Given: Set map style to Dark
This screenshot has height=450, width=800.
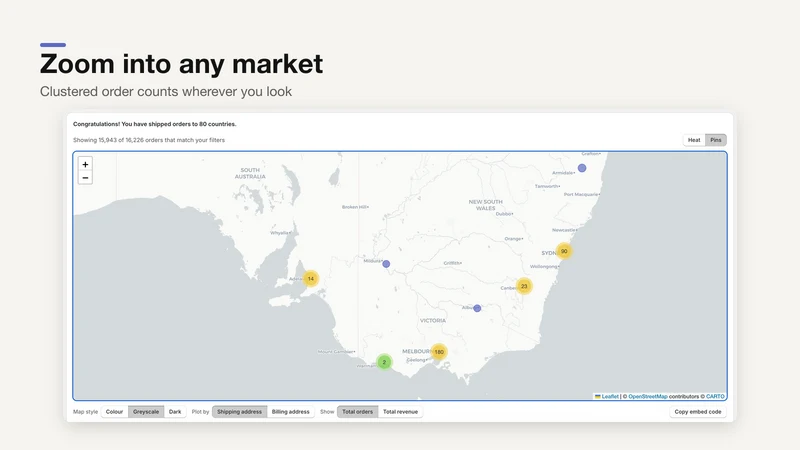Looking at the screenshot, I should (x=175, y=412).
